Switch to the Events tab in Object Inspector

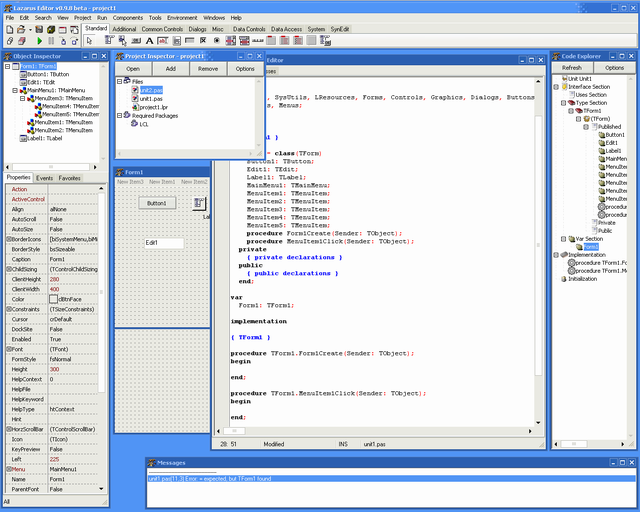point(45,177)
